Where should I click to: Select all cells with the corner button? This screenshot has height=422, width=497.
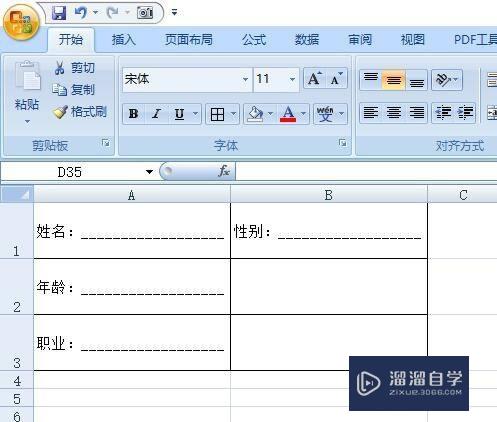pos(17,194)
